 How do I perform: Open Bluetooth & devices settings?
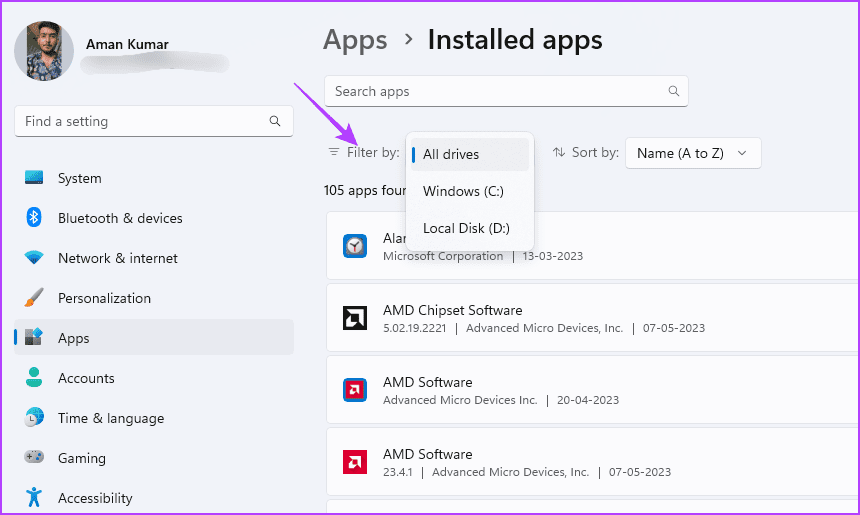click(x=154, y=218)
